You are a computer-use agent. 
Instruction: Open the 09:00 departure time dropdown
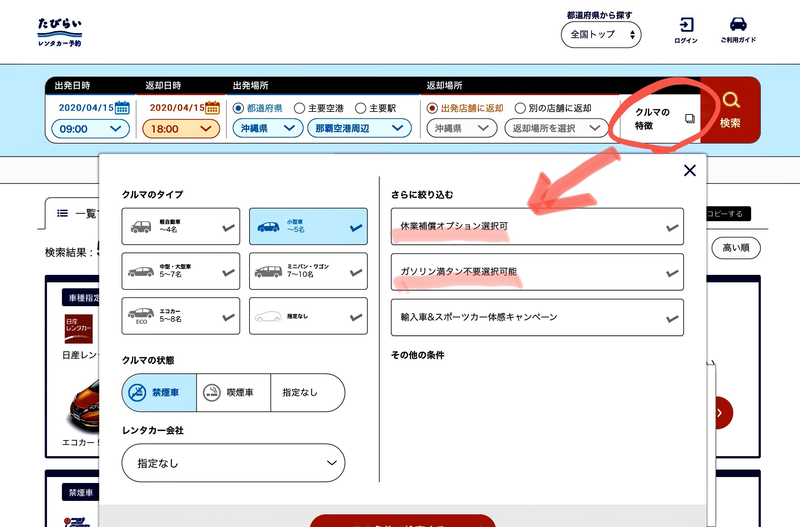[x=90, y=129]
